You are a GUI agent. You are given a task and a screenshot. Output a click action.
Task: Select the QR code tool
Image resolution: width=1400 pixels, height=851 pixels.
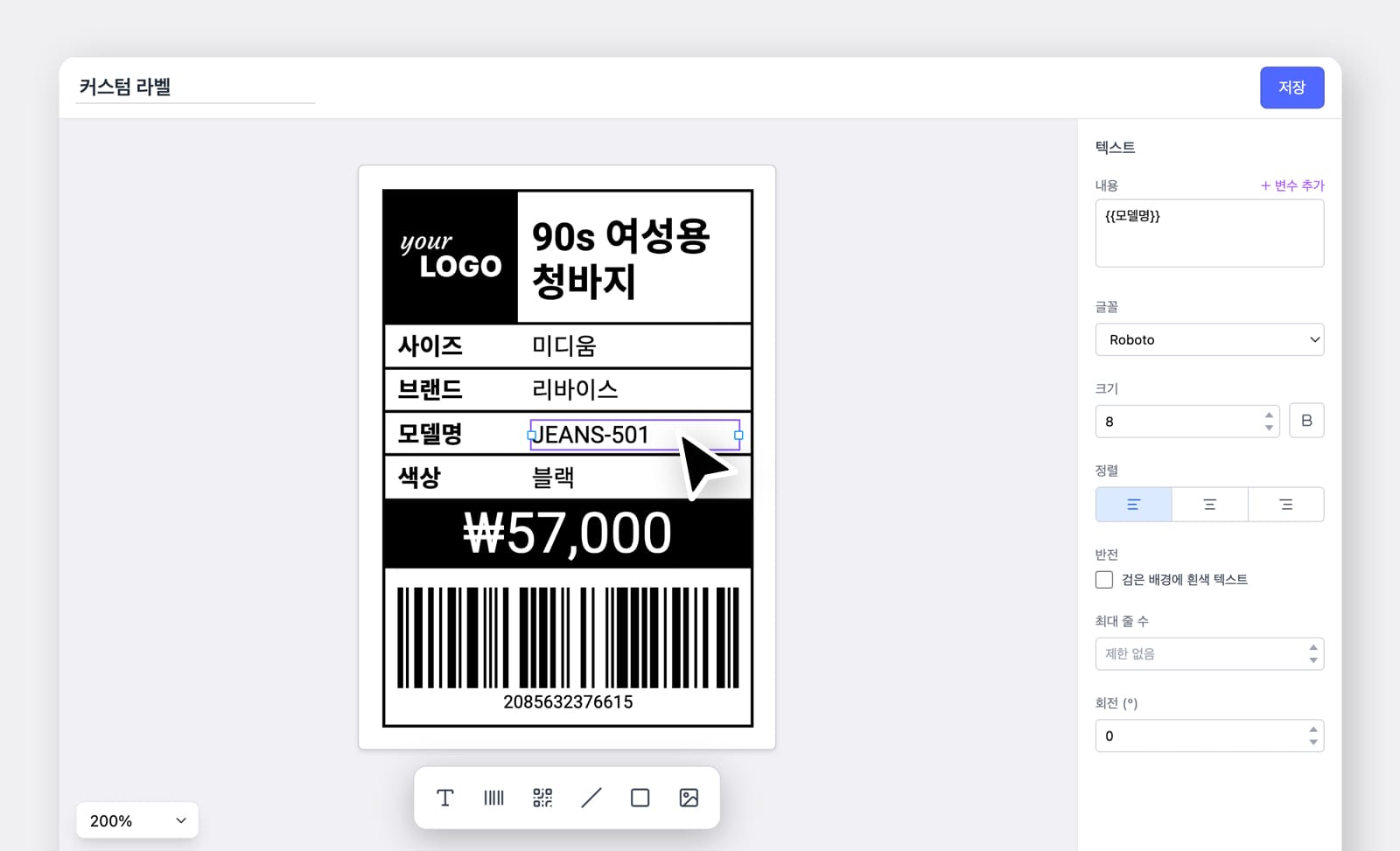coord(542,798)
